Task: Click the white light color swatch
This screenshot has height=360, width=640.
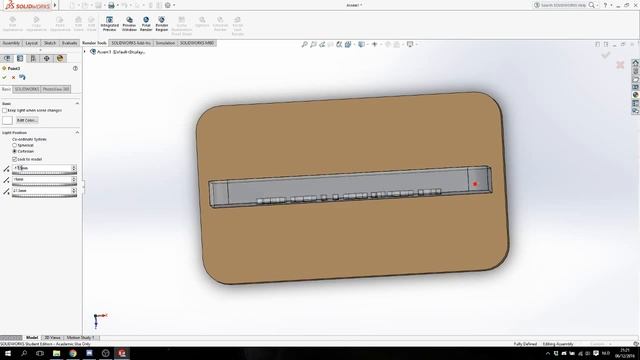Action: coord(7,120)
